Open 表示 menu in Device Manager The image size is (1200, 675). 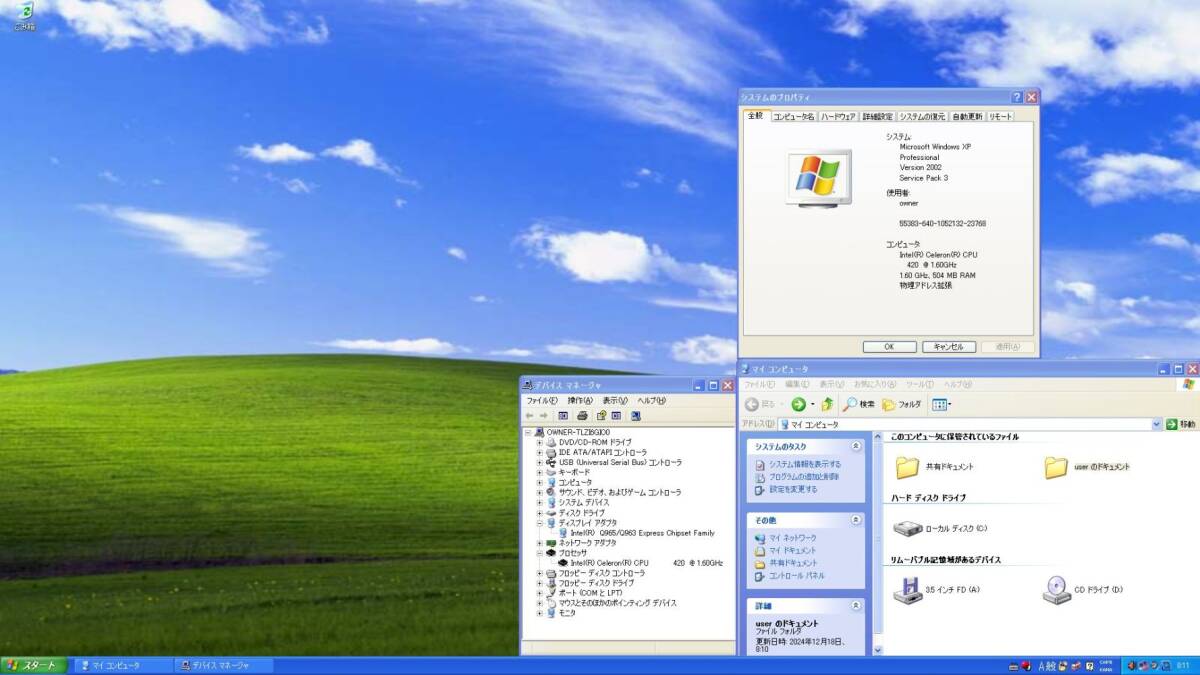tap(615, 401)
